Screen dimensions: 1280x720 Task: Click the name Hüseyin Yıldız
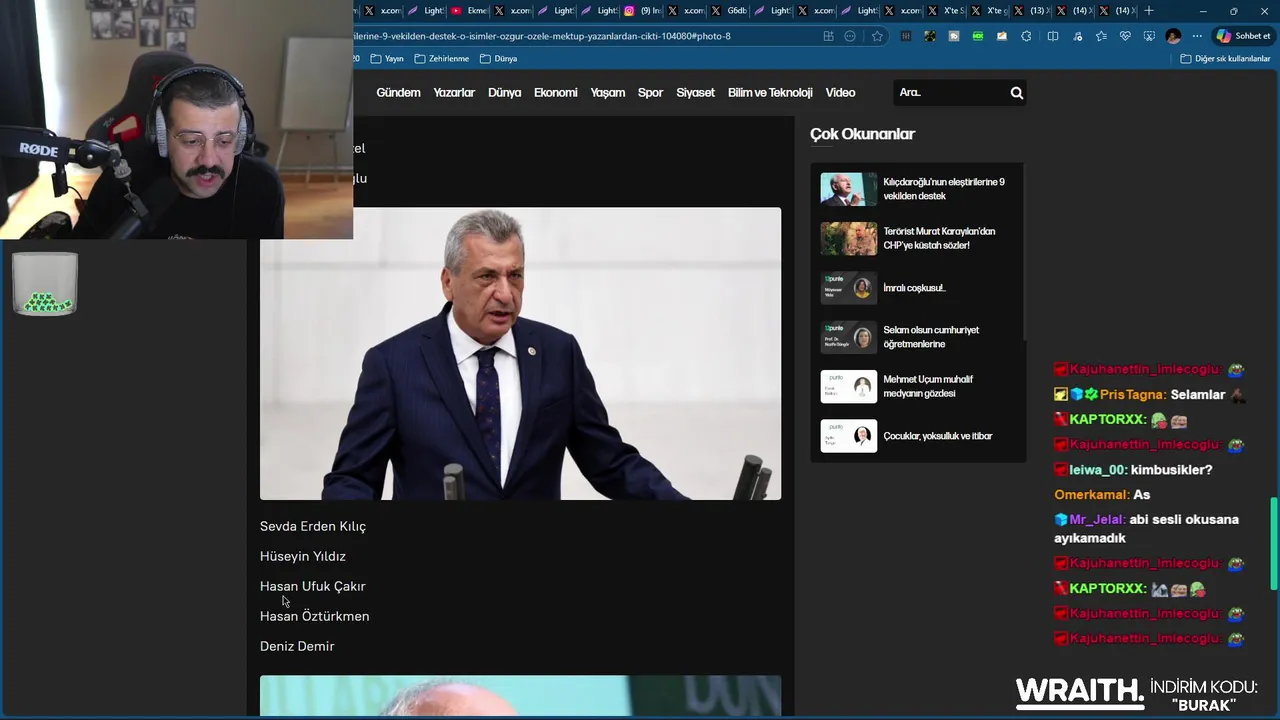303,556
